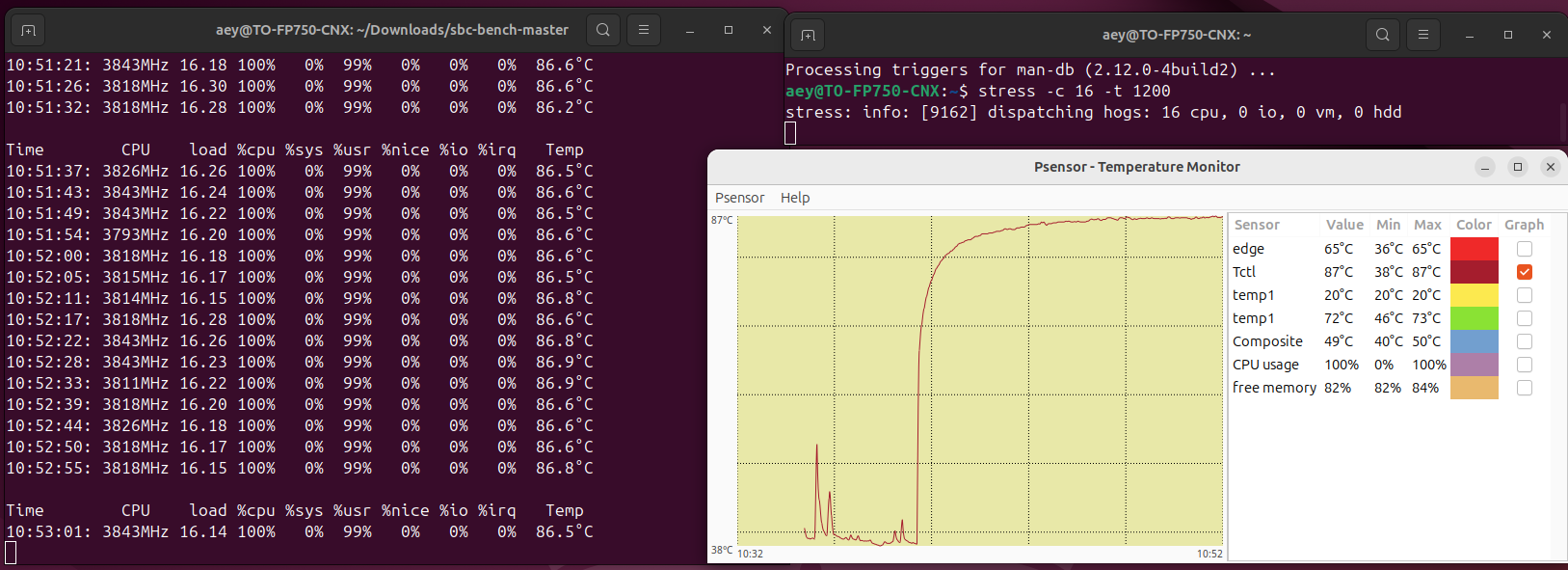Click the Psensor window title bar

(x=1137, y=167)
